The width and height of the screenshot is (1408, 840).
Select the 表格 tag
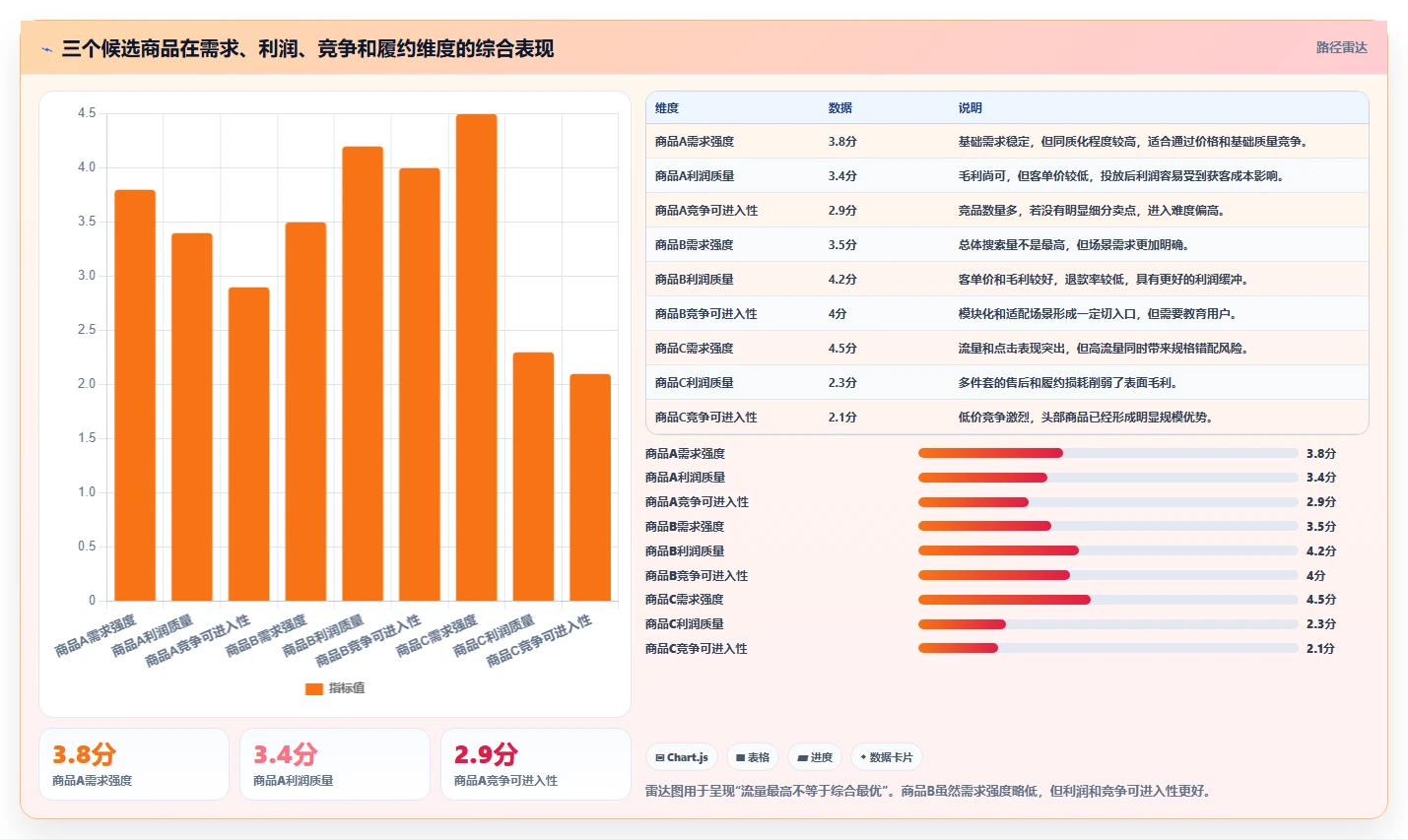tap(753, 757)
